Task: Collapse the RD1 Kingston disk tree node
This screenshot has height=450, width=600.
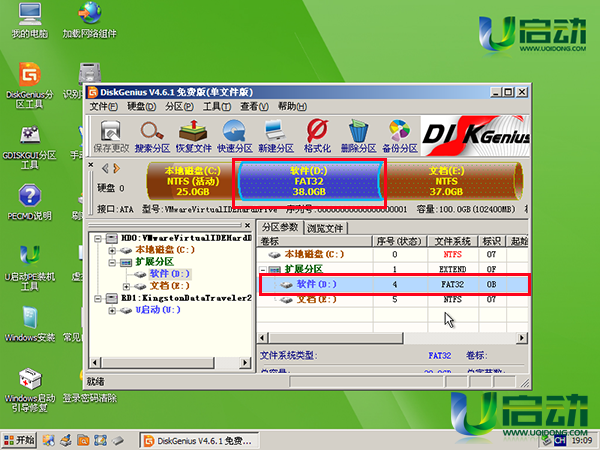Action: 98,298
